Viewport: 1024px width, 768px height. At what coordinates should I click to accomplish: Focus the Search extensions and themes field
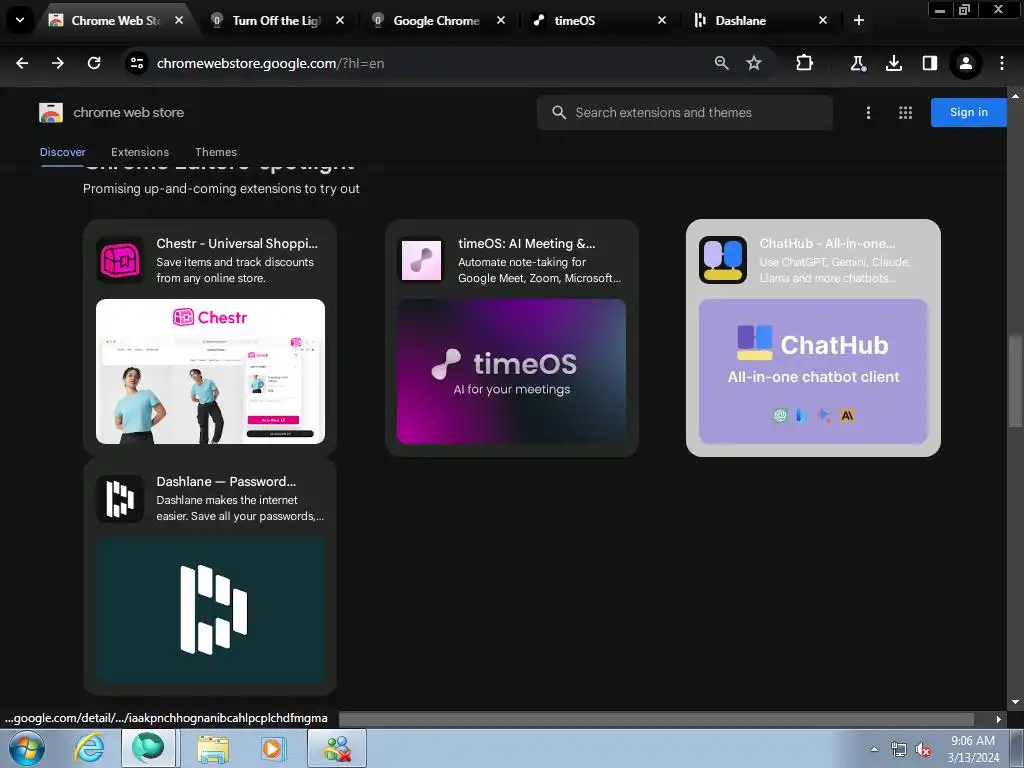click(684, 112)
